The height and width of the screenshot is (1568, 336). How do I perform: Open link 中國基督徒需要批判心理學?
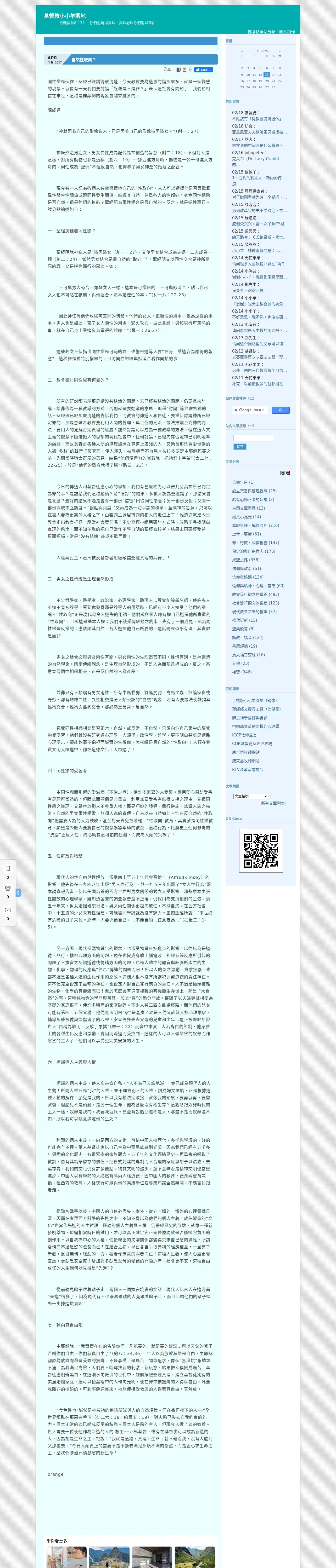click(x=255, y=726)
